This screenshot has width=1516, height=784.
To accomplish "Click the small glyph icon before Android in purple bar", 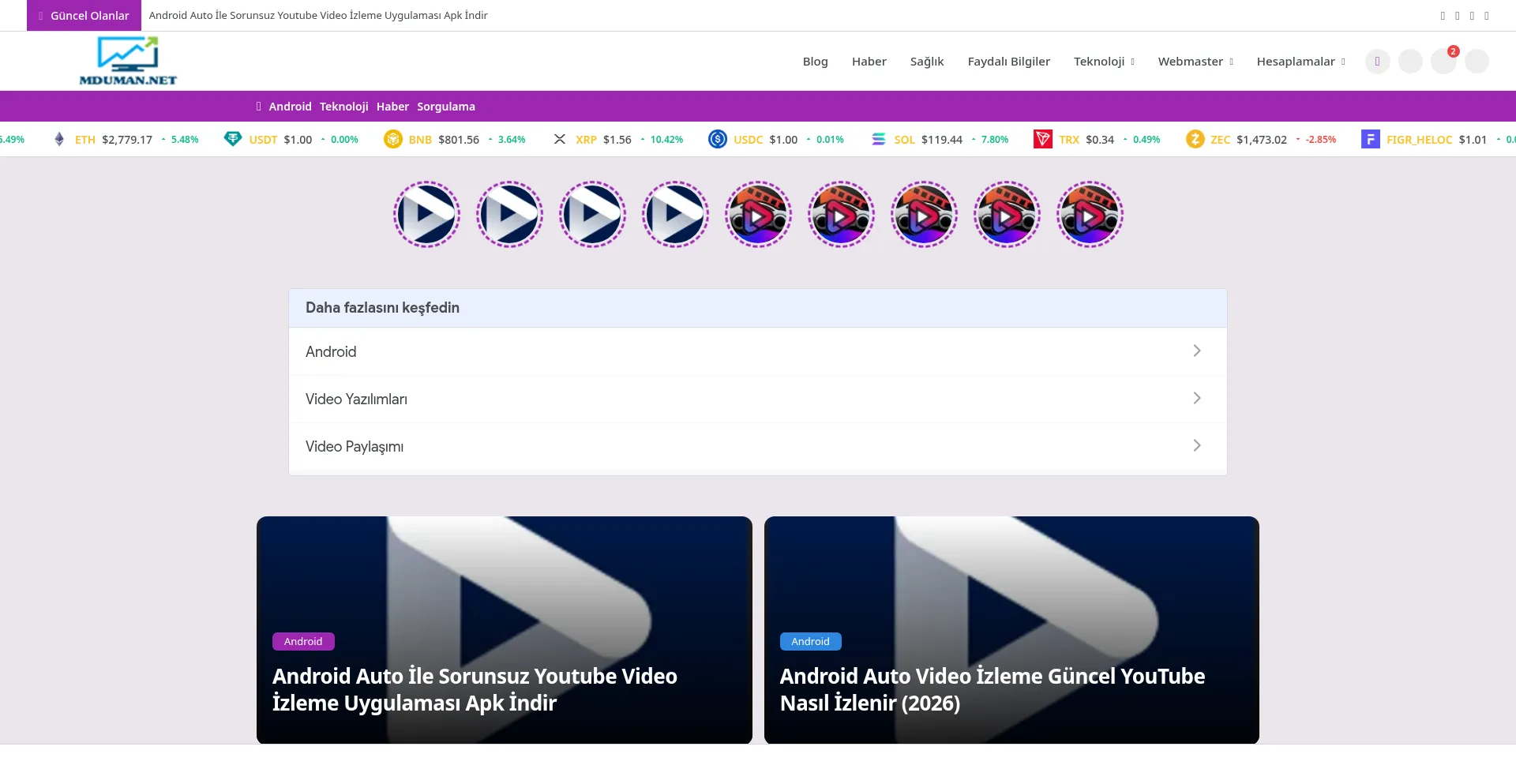I will point(258,107).
